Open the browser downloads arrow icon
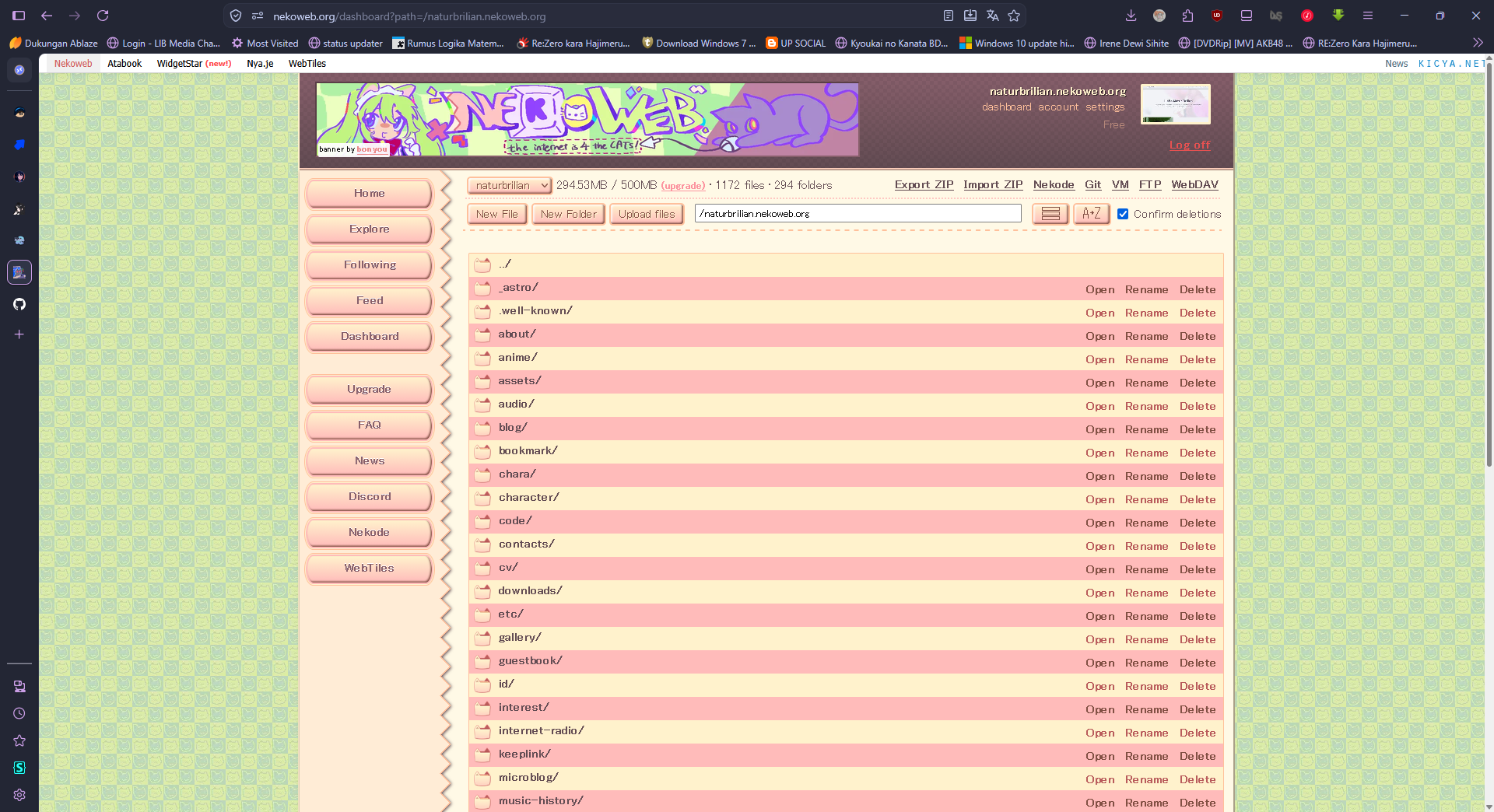 (1131, 16)
